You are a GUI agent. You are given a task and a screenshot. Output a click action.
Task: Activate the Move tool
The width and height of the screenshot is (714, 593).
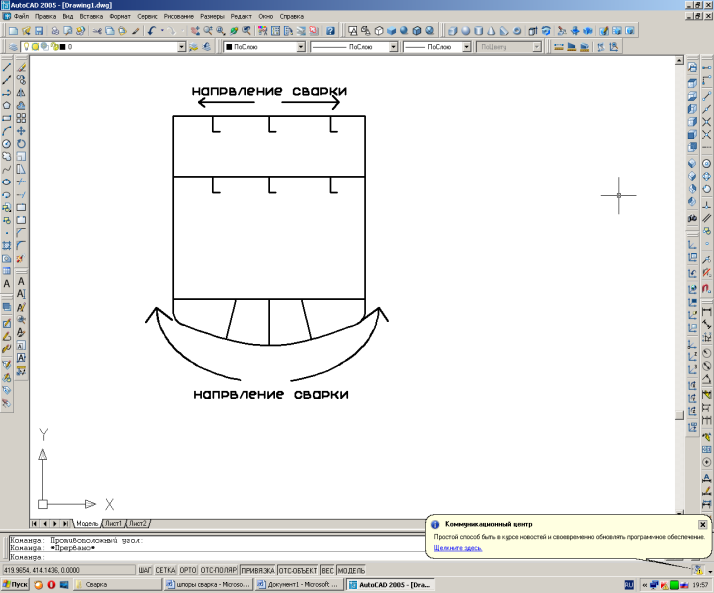click(21, 131)
